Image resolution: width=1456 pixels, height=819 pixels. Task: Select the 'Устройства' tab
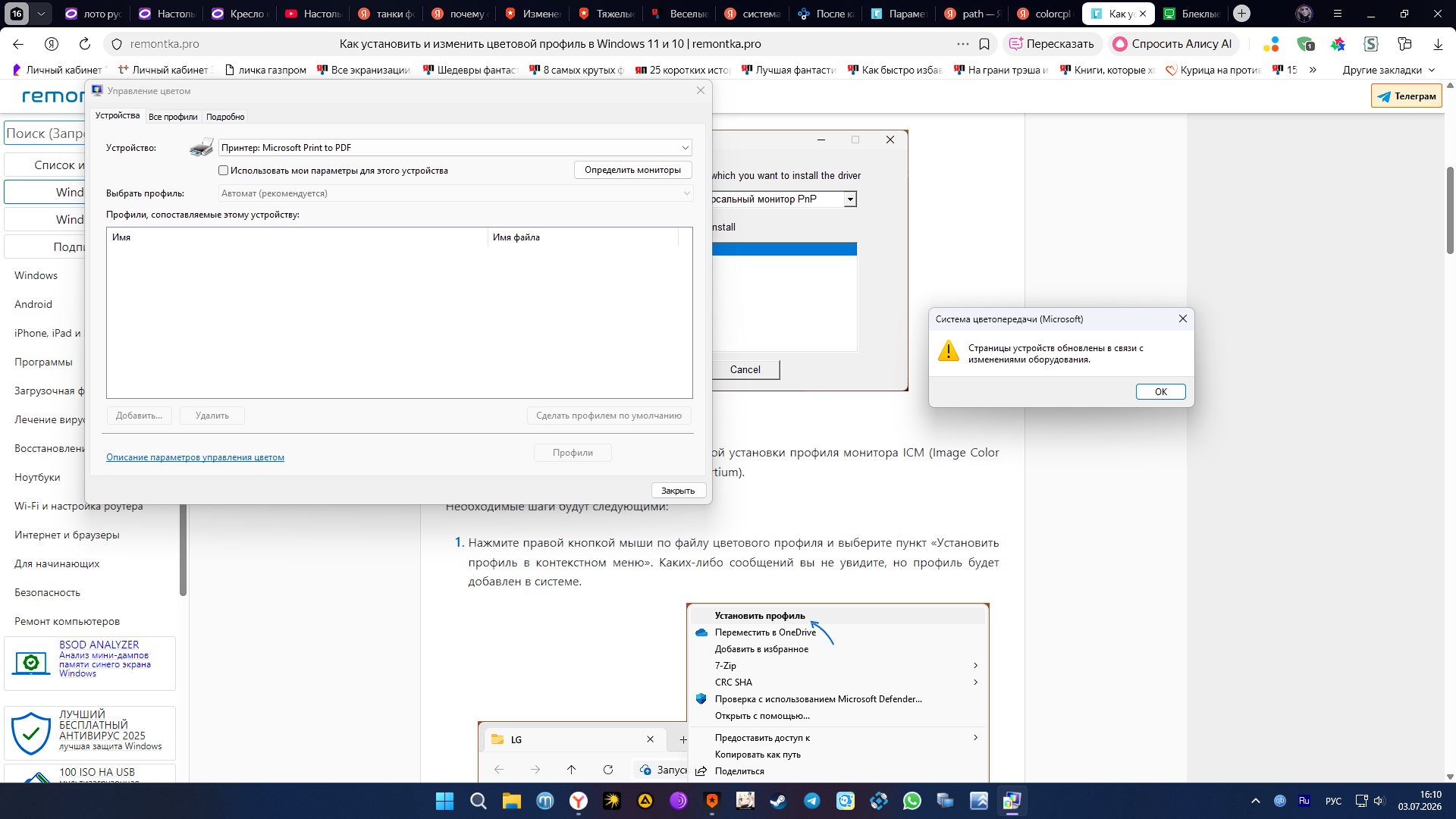click(x=118, y=115)
